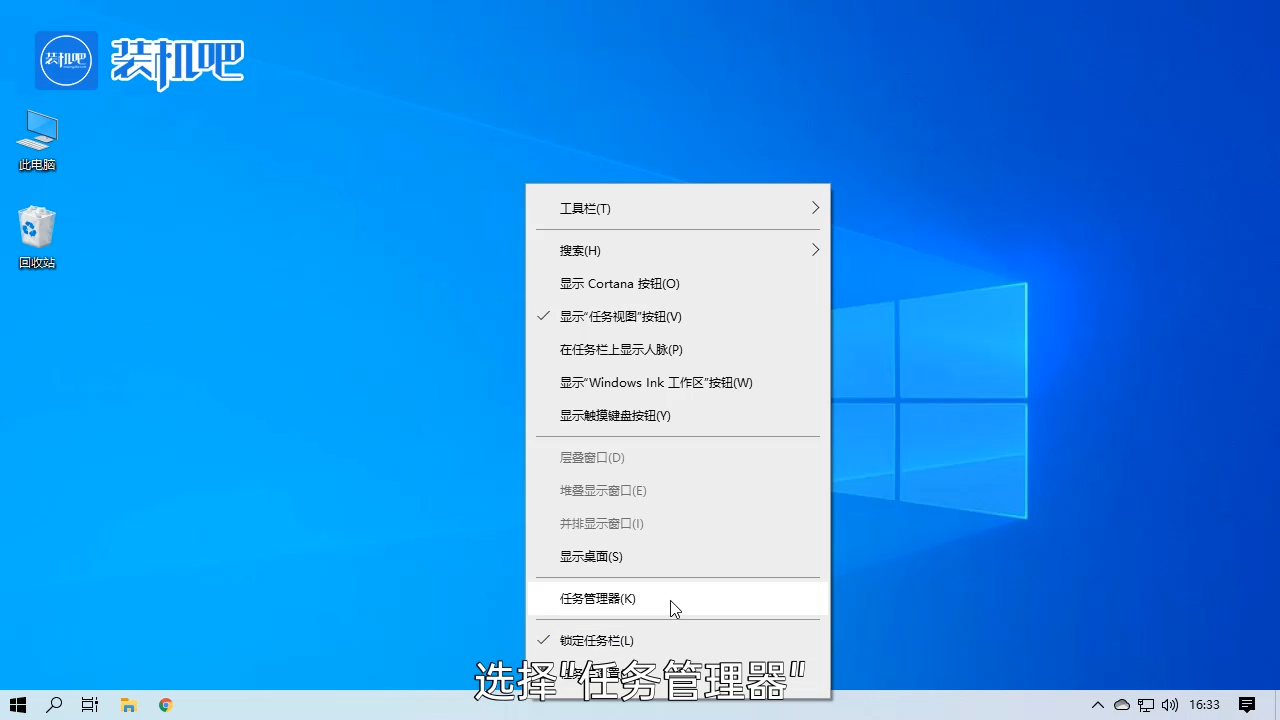Click 显示触摸键盘按钮(Y) menu entry

[615, 416]
